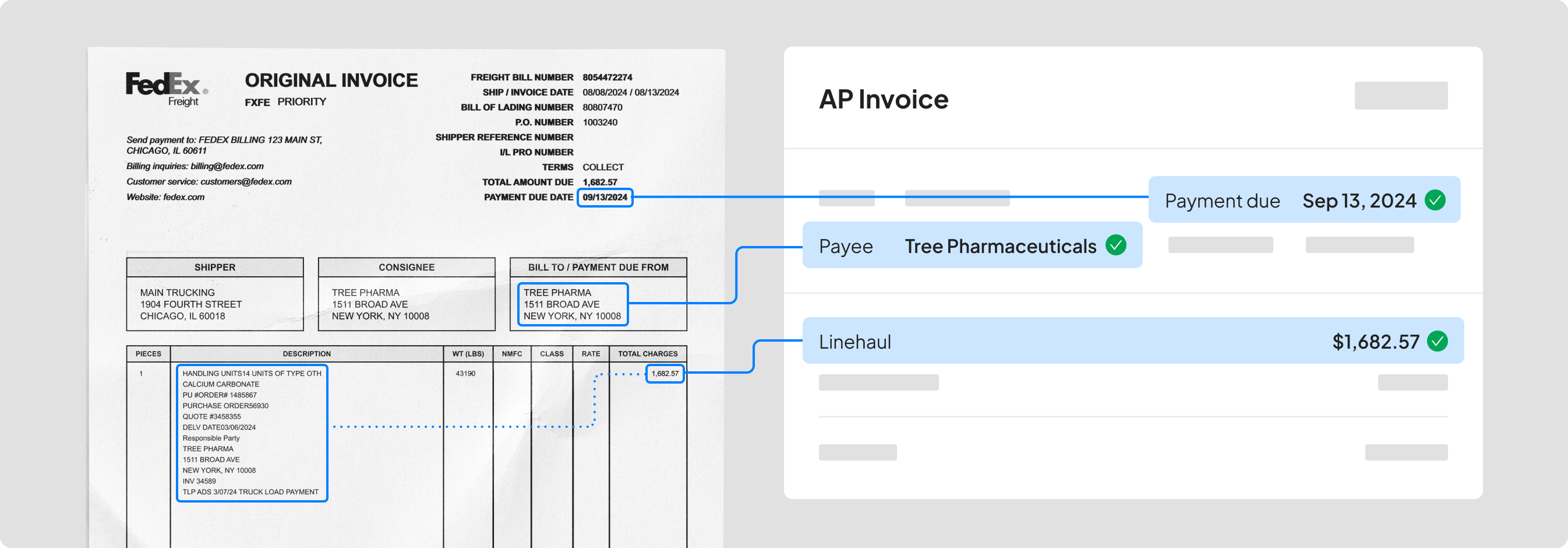The image size is (1568, 548).
Task: Click the highlighted 1,682.57 total charges value
Action: pos(665,374)
